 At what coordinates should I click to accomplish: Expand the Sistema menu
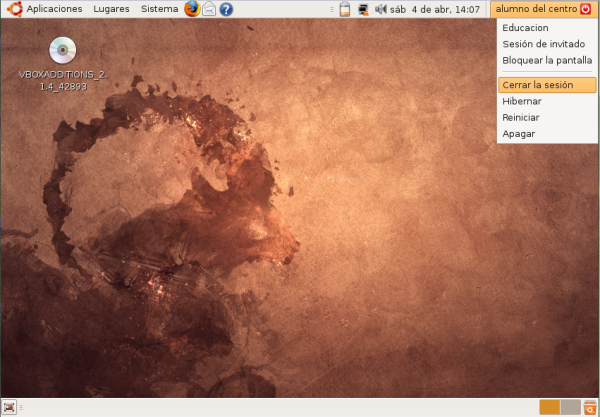(159, 9)
